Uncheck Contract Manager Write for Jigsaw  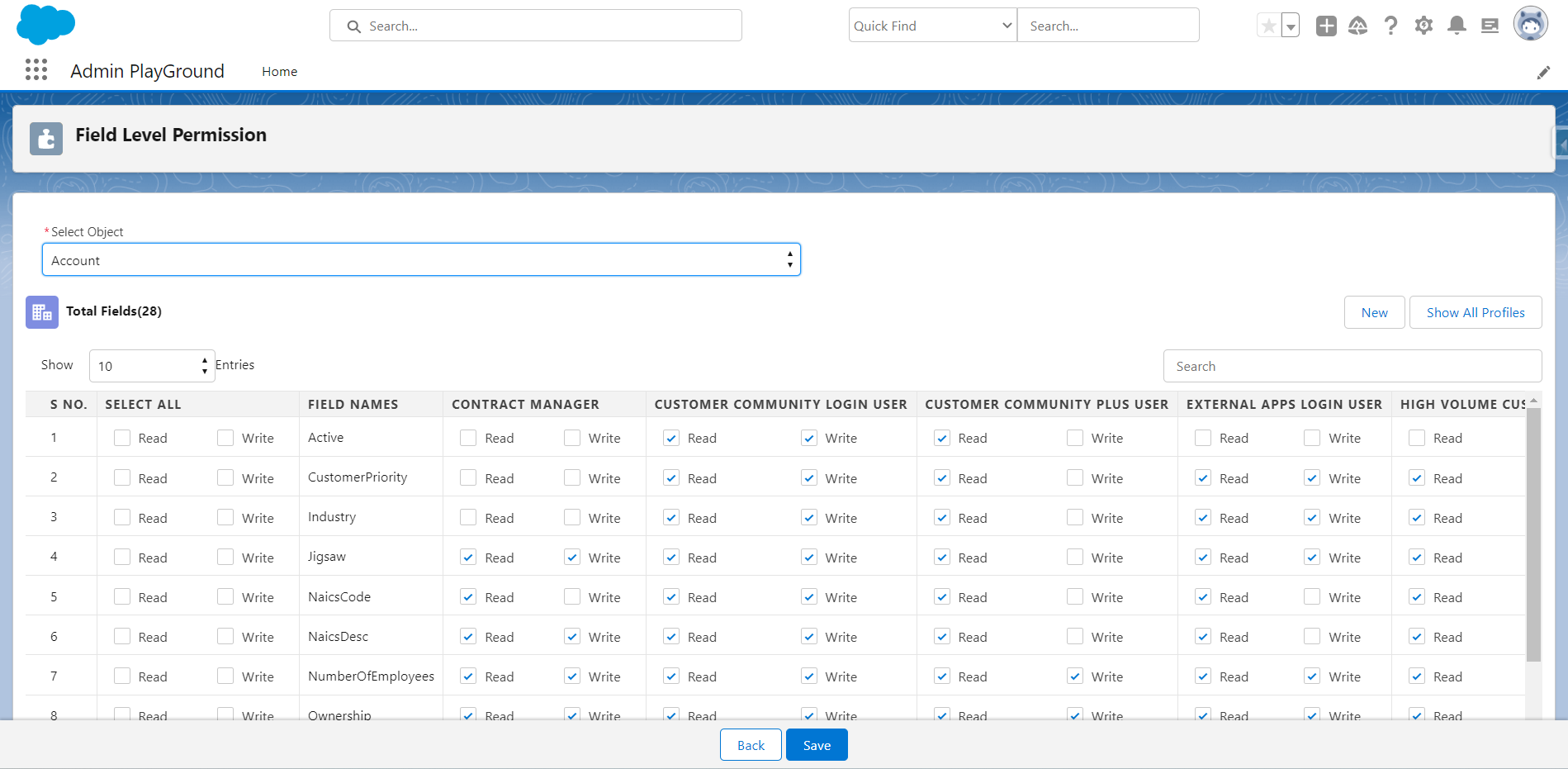(x=572, y=558)
